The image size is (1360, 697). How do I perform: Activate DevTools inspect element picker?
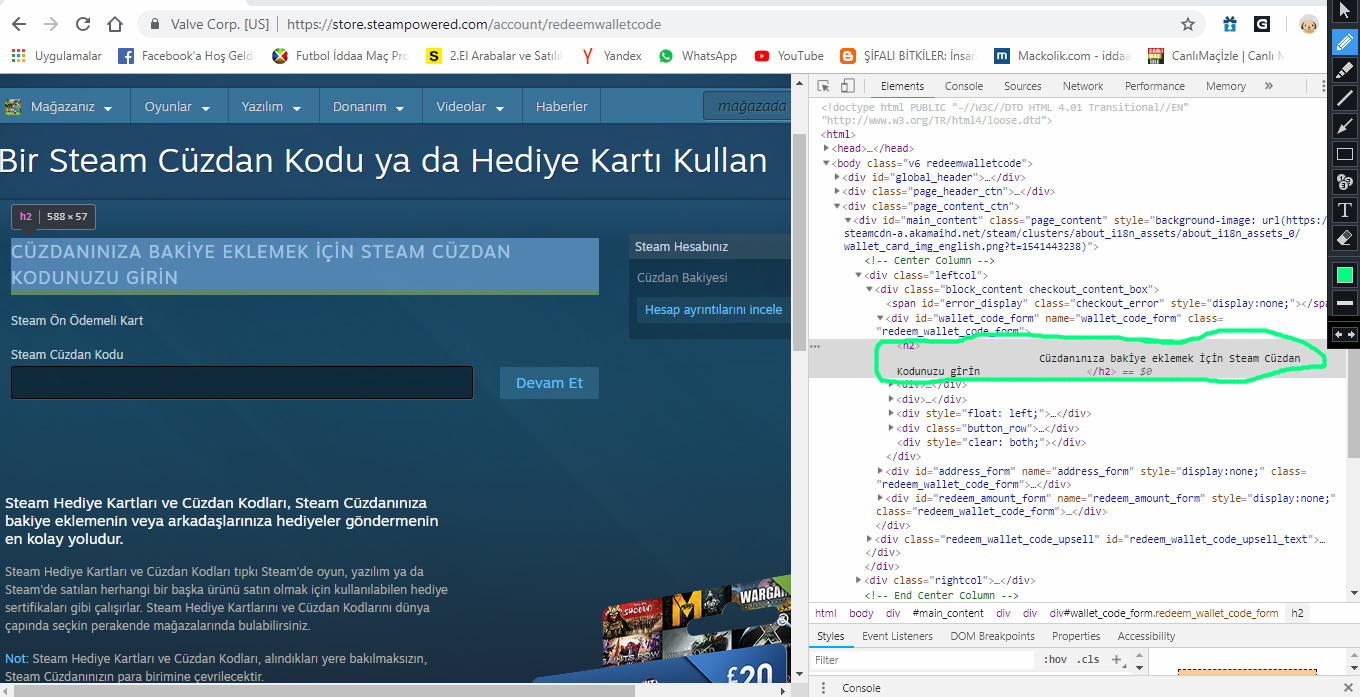coord(823,86)
